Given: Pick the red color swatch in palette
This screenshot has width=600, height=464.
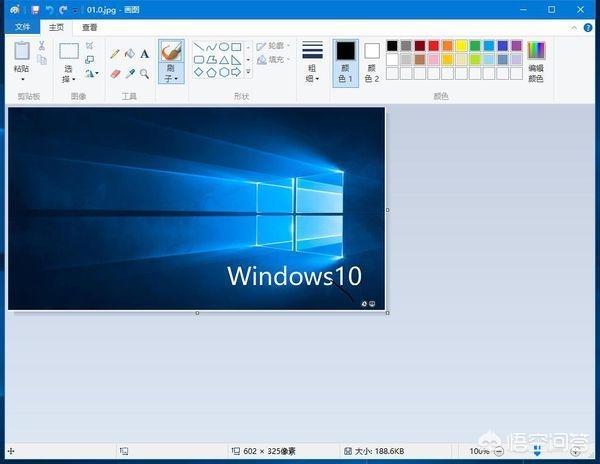Looking at the screenshot, I should point(434,46).
